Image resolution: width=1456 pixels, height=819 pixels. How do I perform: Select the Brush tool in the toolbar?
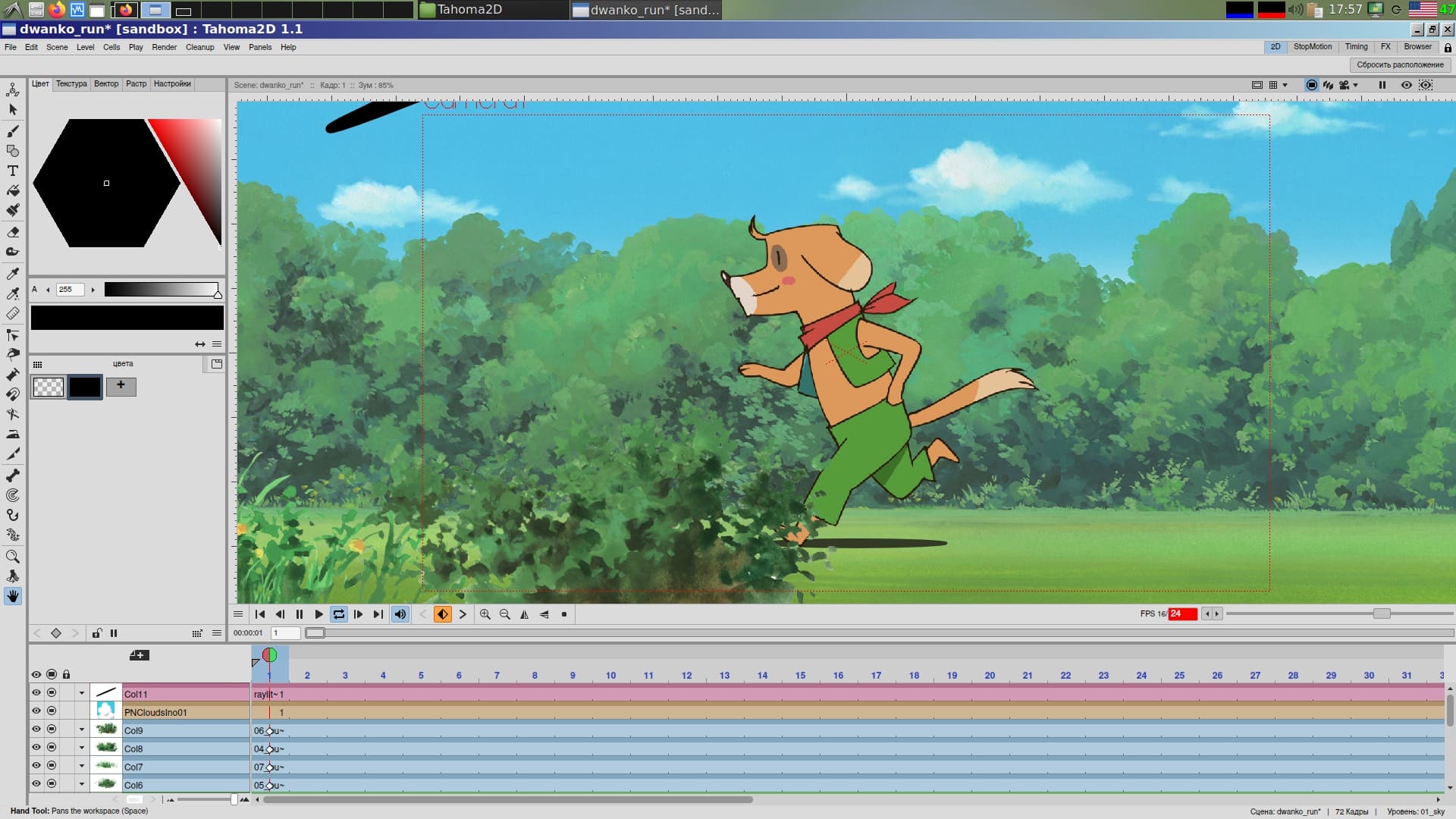pyautogui.click(x=12, y=130)
